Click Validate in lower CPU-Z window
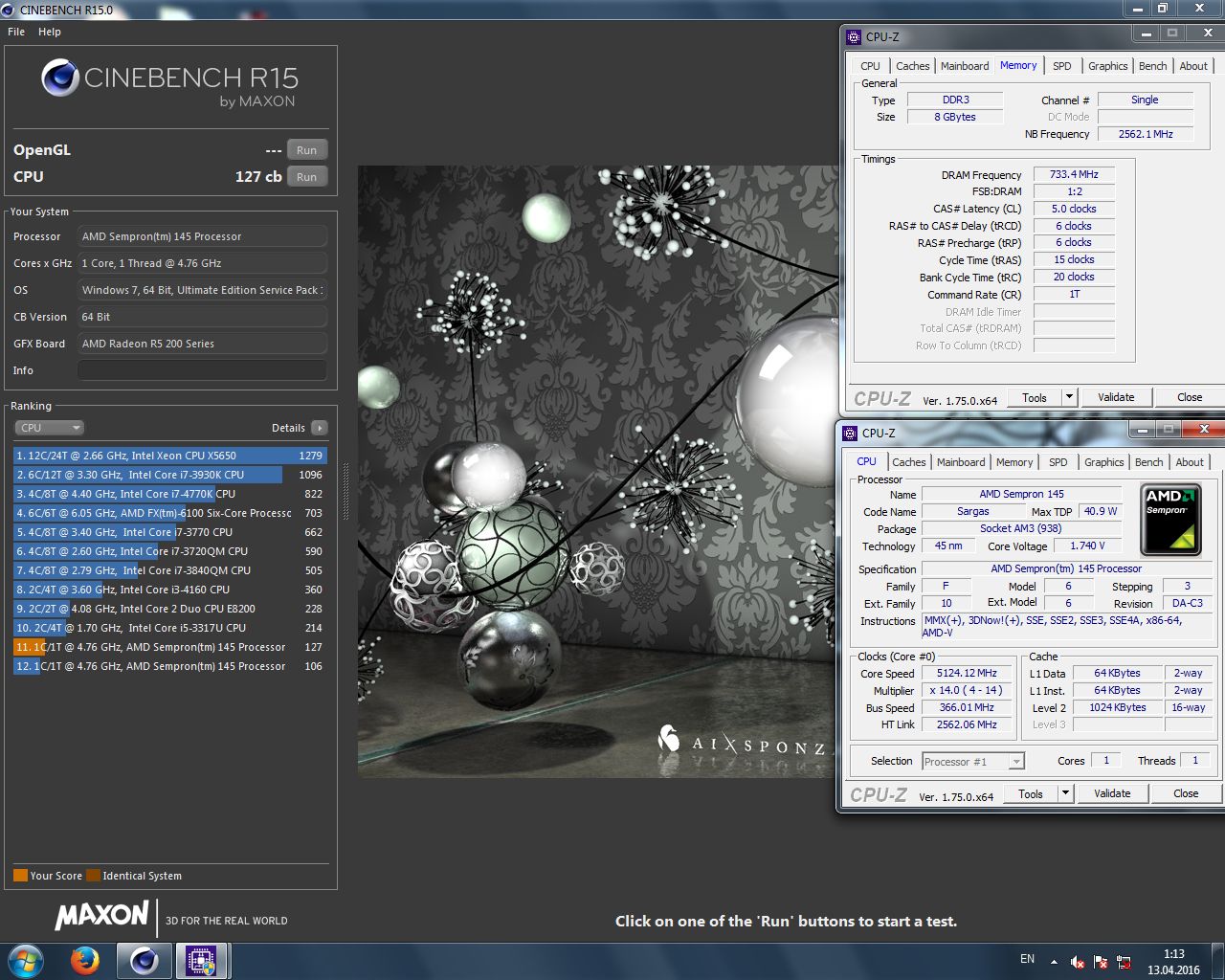 click(1112, 794)
